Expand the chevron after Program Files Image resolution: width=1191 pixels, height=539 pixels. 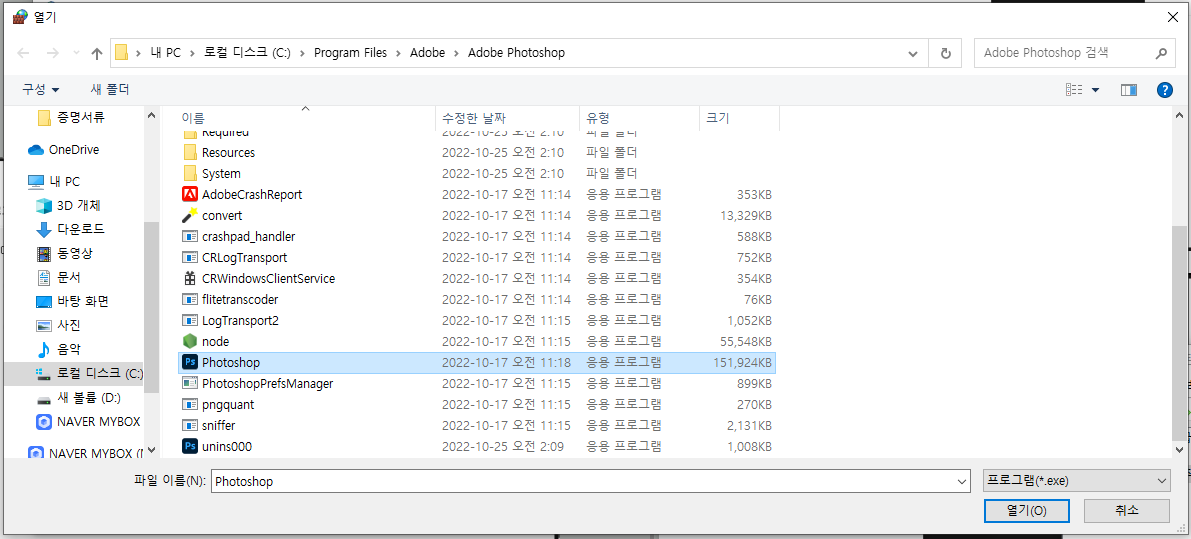(398, 53)
